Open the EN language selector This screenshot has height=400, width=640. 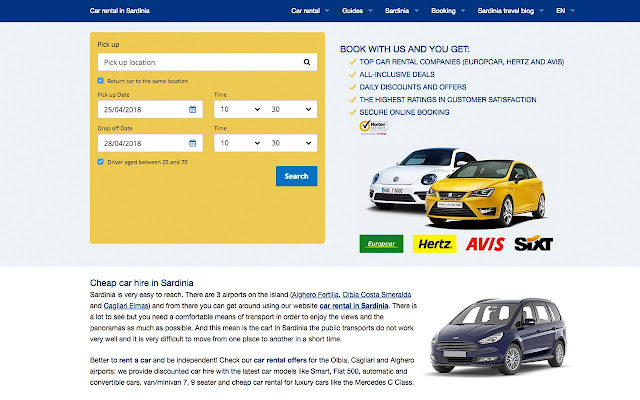click(x=565, y=11)
